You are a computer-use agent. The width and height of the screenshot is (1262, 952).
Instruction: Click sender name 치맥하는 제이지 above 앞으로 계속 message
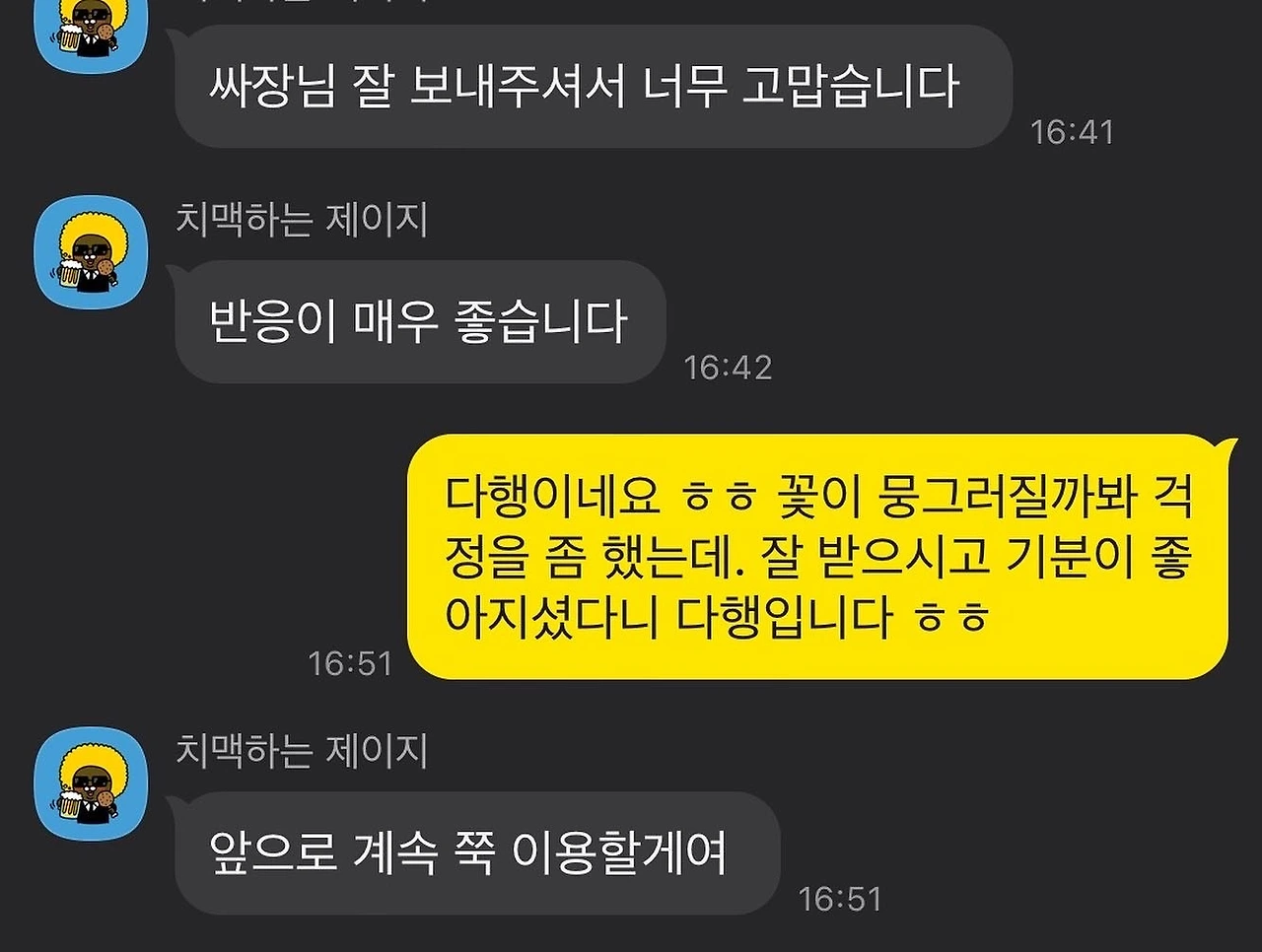[x=302, y=751]
